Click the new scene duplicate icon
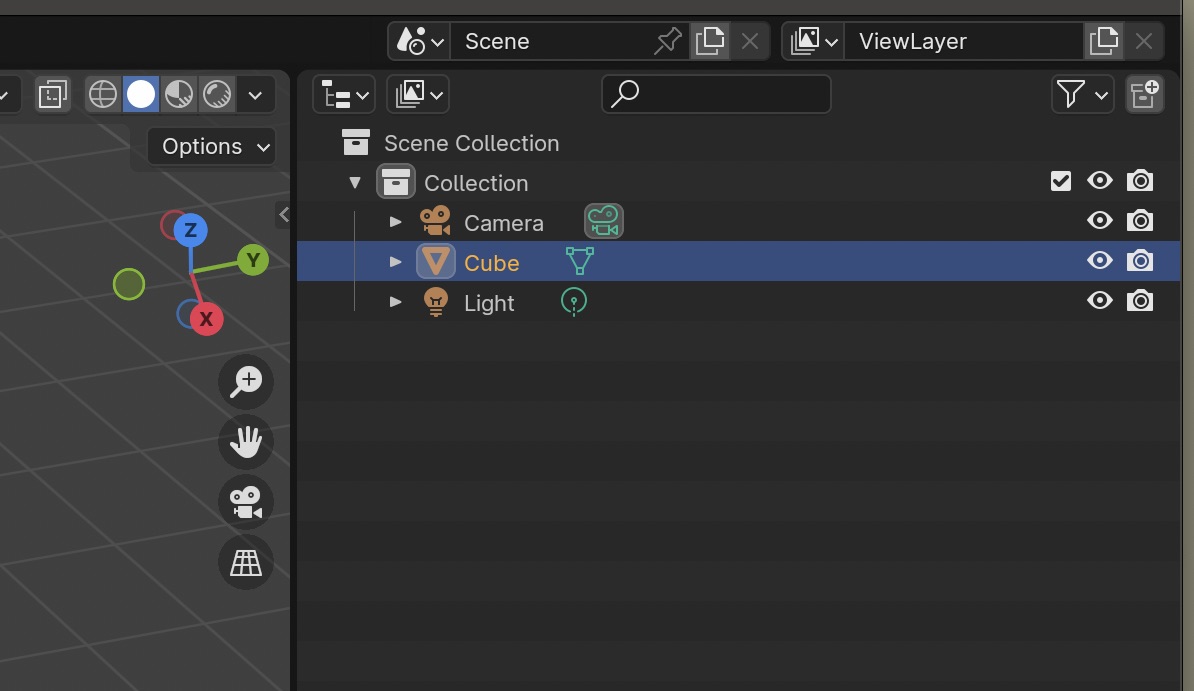1194x691 pixels. pos(710,40)
